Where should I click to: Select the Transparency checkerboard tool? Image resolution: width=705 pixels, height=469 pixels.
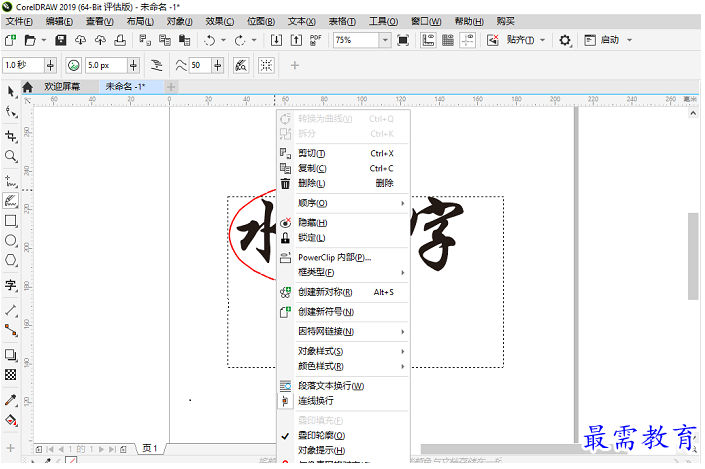(11, 375)
